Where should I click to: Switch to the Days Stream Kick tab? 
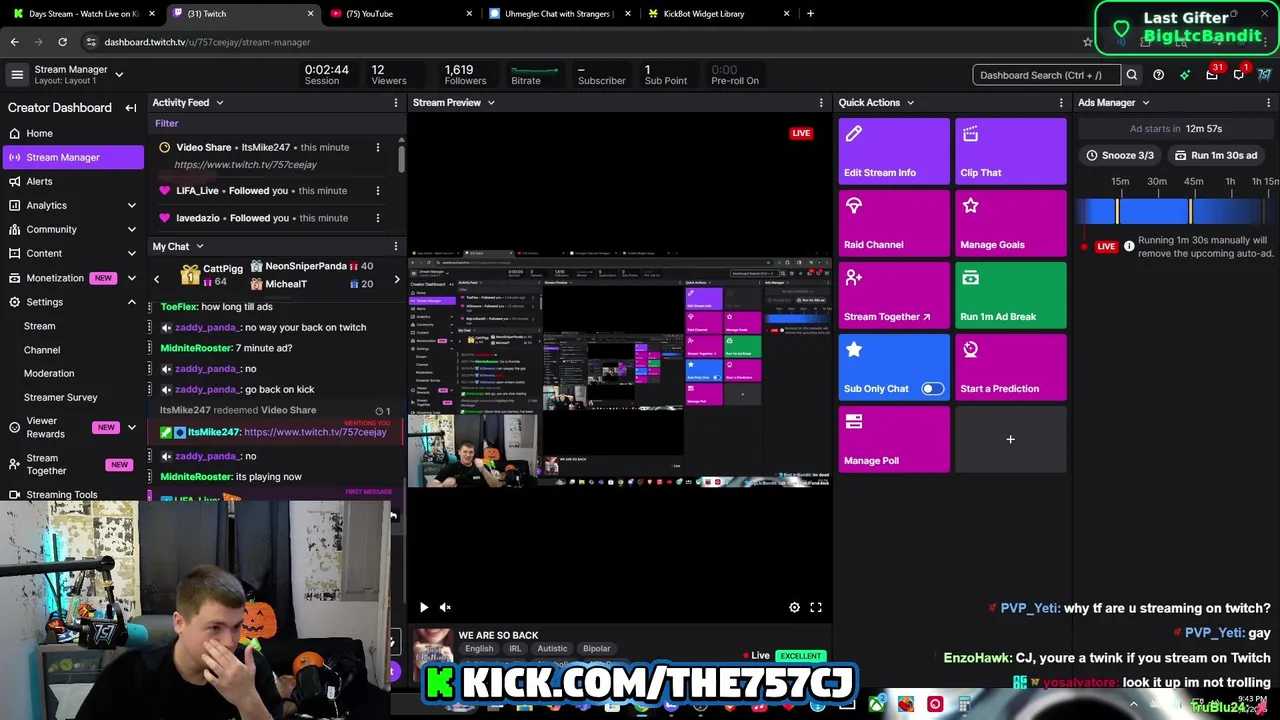(x=82, y=14)
